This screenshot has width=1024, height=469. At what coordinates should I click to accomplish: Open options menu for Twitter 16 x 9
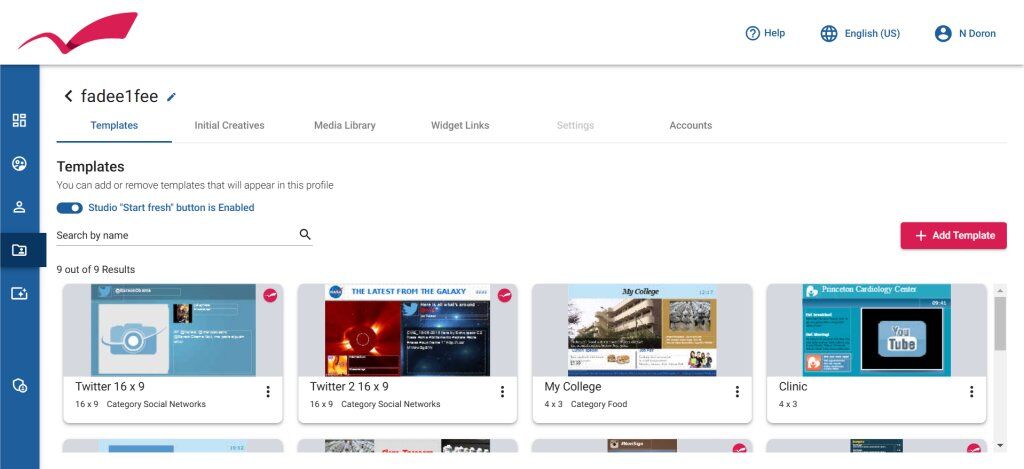pyautogui.click(x=268, y=392)
